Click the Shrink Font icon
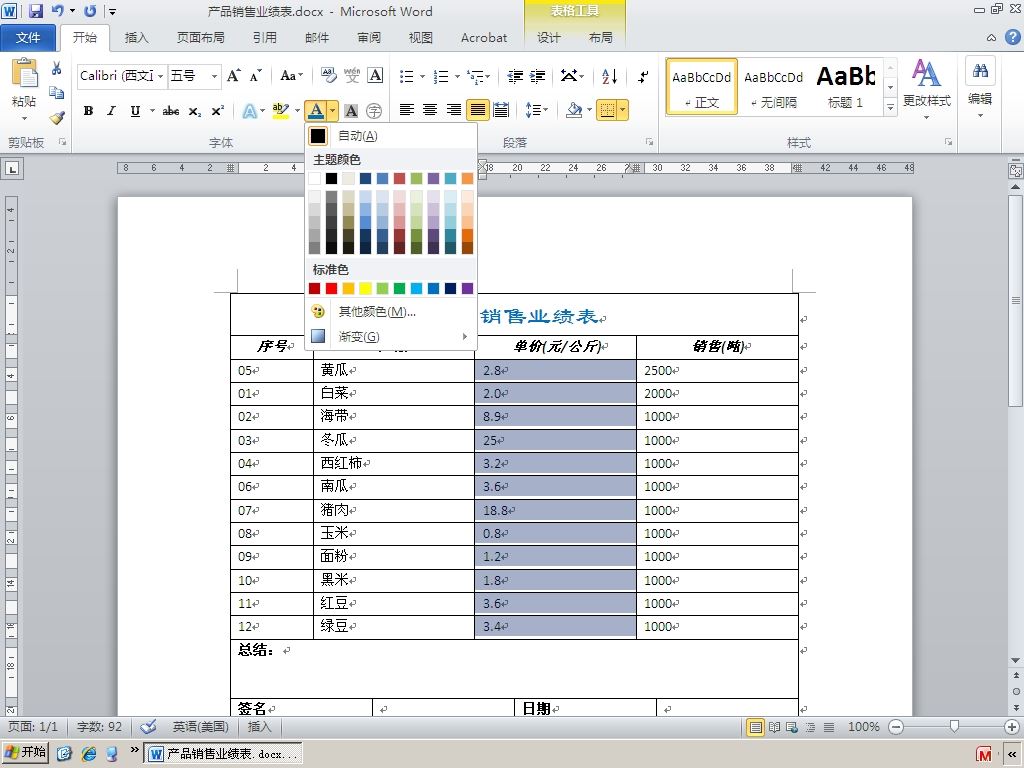 (255, 76)
